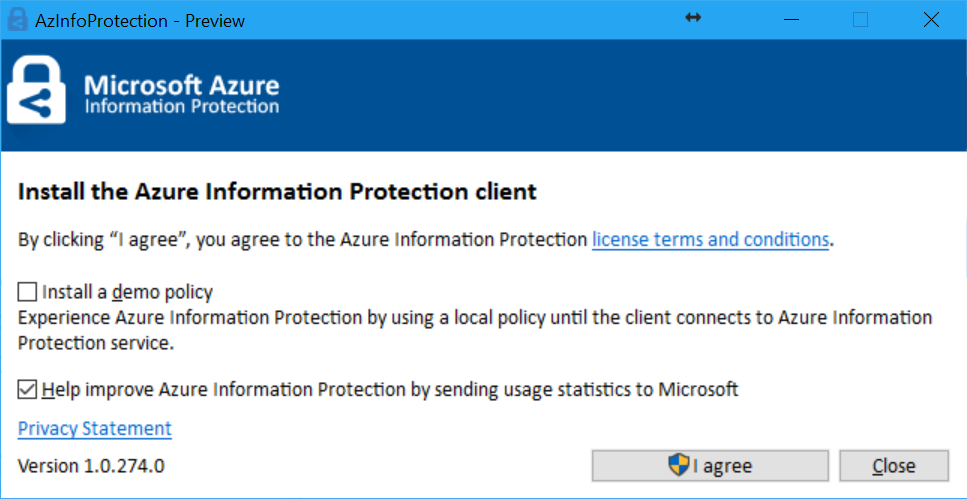Viewport: 967px width, 499px height.
Task: Close the window using the title bar X
Action: tap(929, 19)
